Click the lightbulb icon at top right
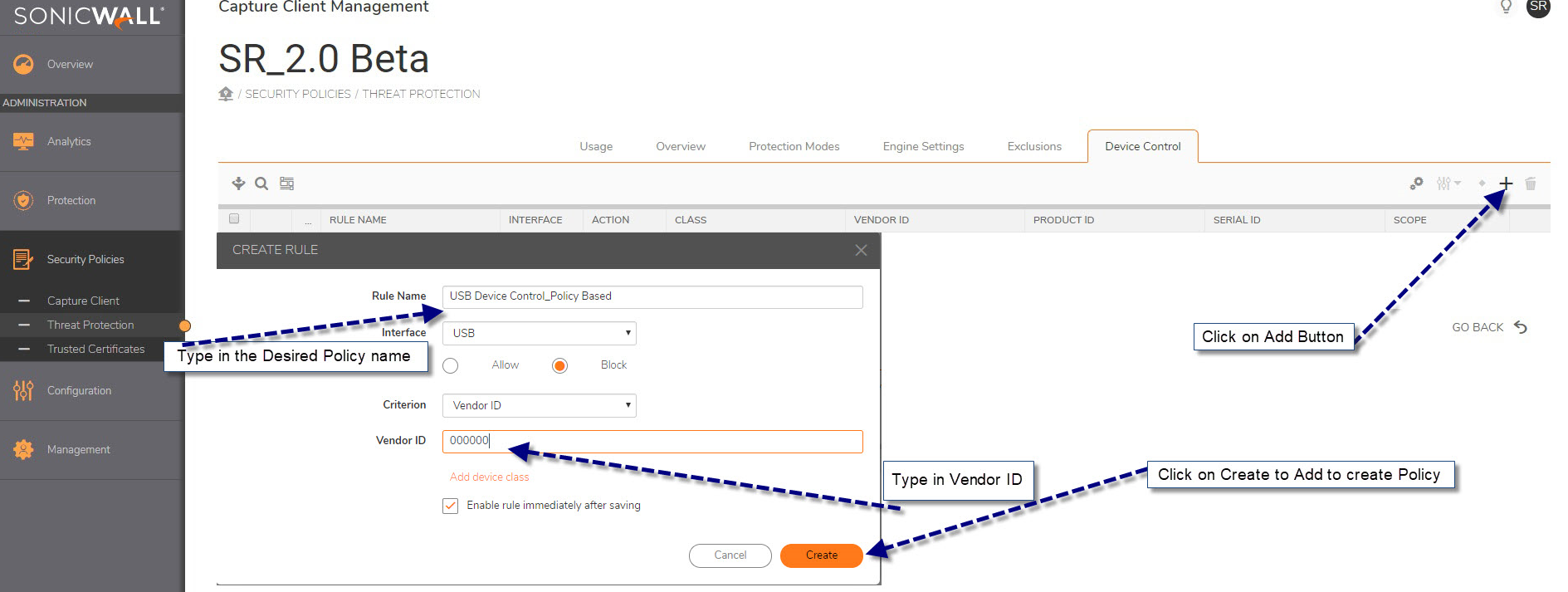This screenshot has height=592, width=1568. [1506, 7]
